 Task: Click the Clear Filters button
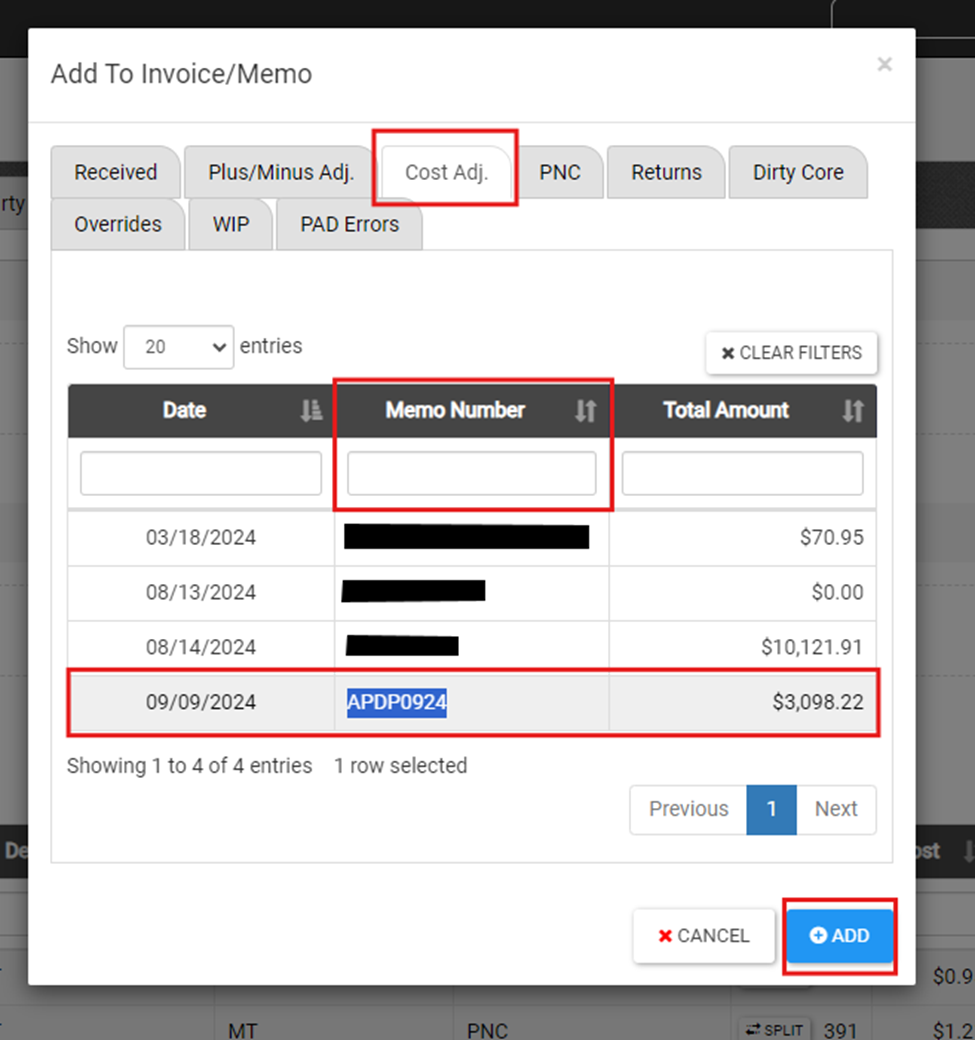(791, 353)
